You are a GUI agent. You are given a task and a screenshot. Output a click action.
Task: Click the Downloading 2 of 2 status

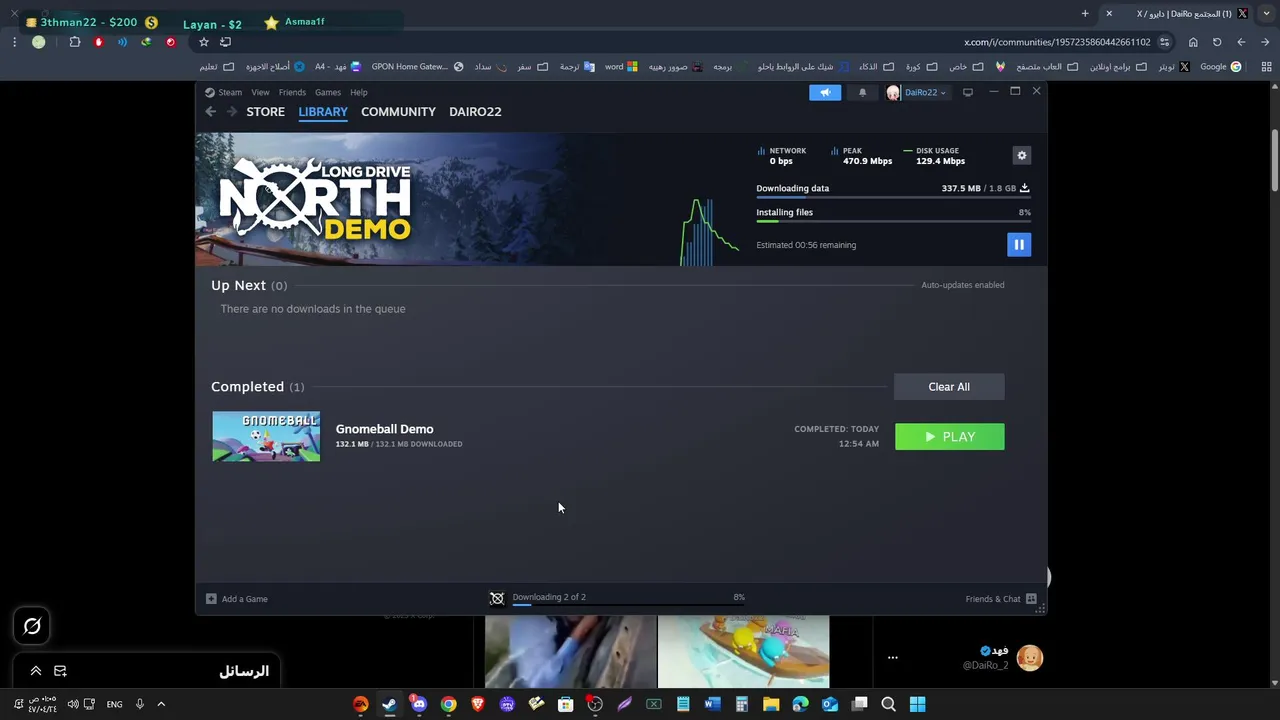[549, 597]
